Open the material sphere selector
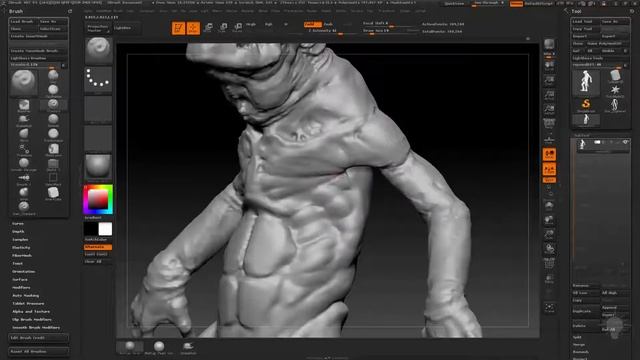 pos(98,167)
